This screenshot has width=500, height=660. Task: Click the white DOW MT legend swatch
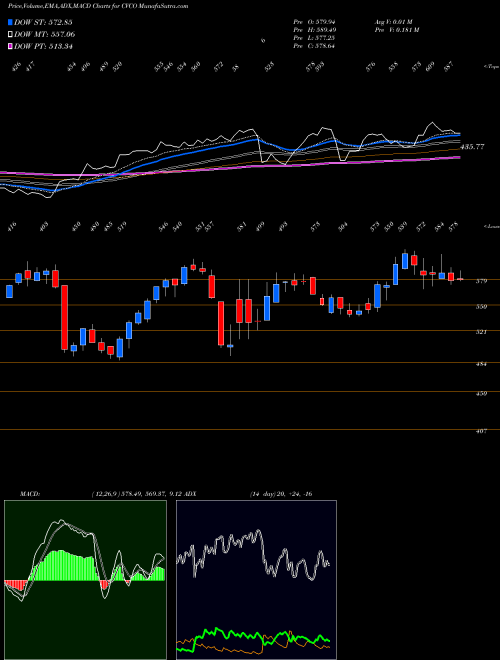point(10,34)
